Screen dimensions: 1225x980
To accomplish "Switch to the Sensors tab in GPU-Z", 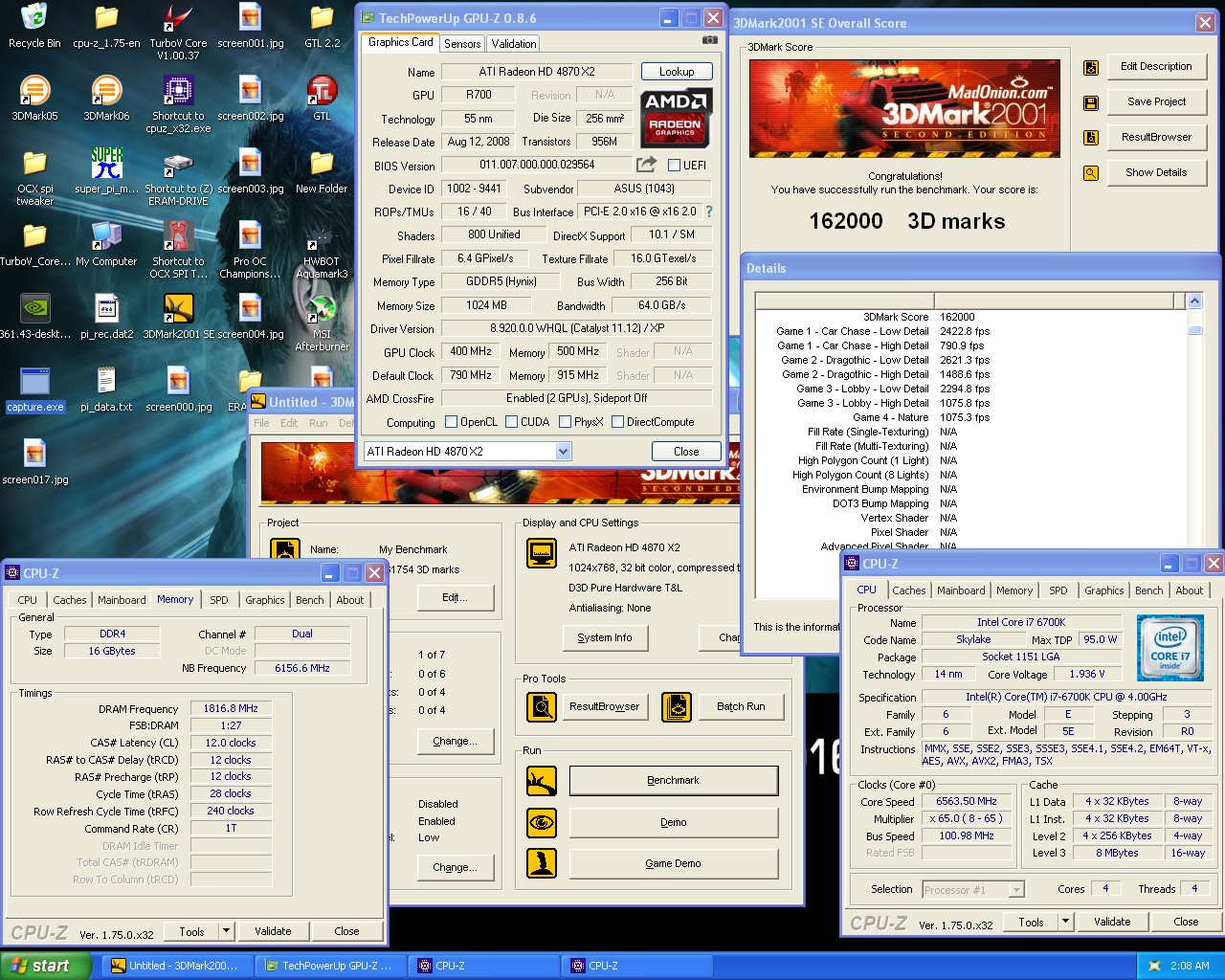I will click(462, 44).
